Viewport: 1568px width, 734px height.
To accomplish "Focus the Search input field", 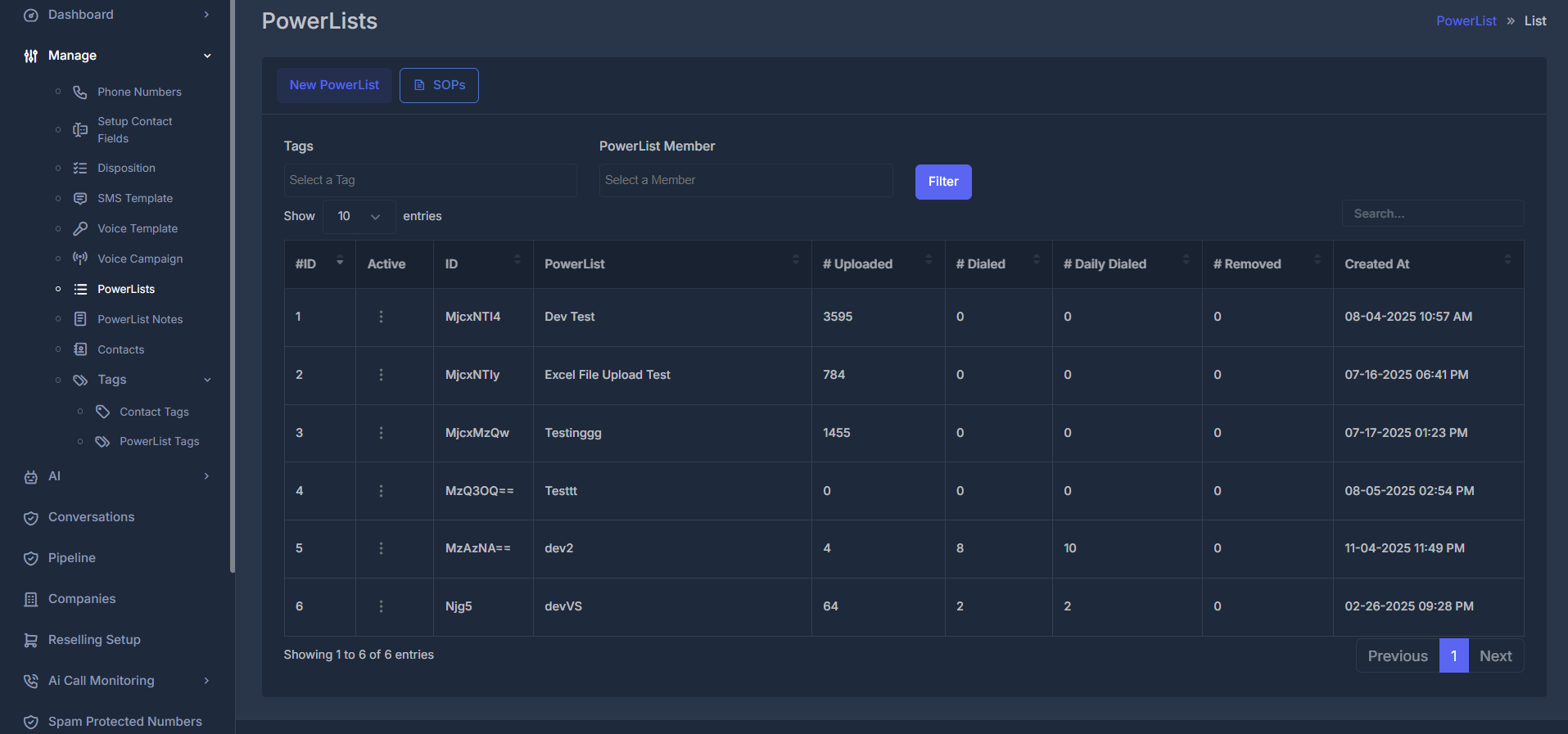I will [1432, 214].
